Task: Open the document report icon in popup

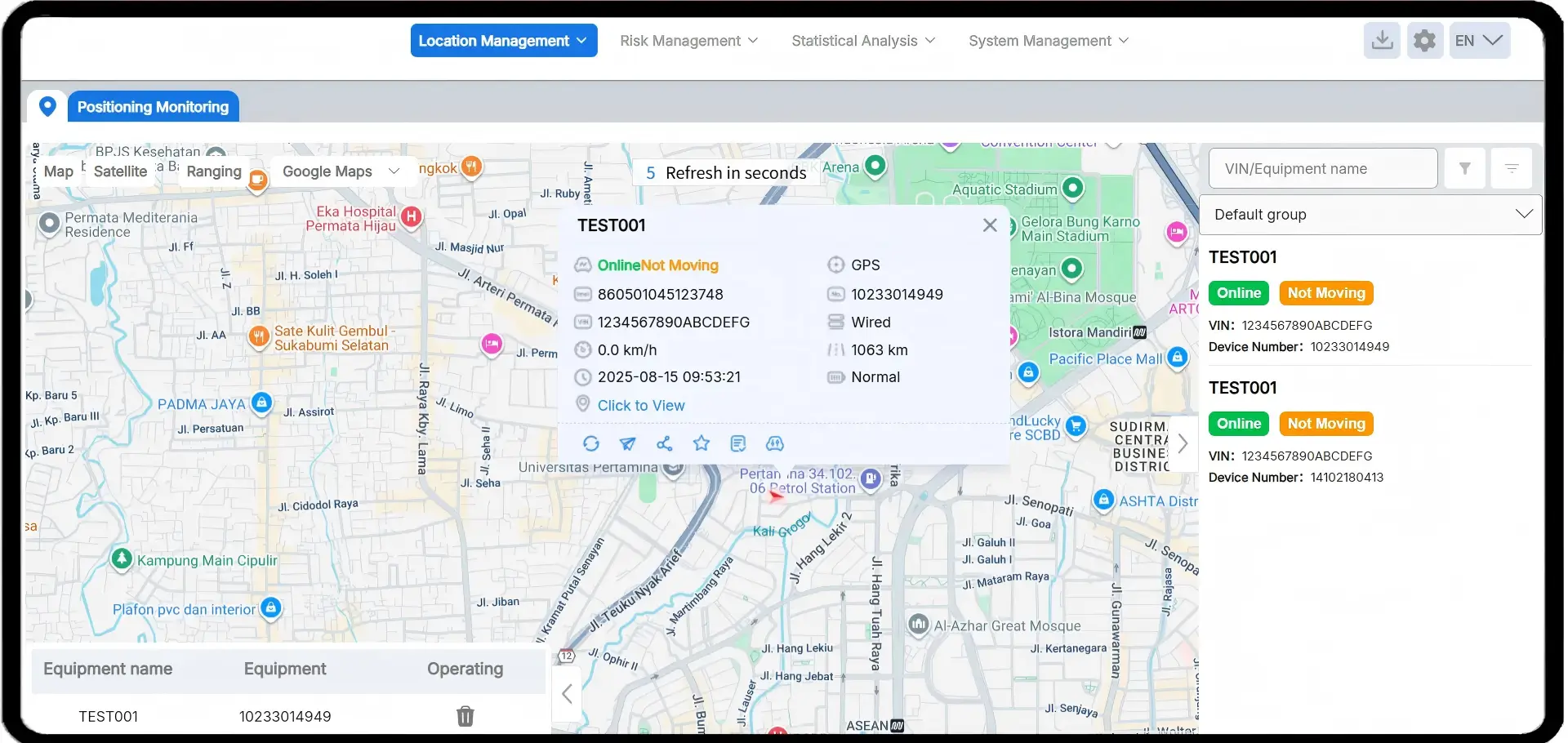Action: click(738, 443)
